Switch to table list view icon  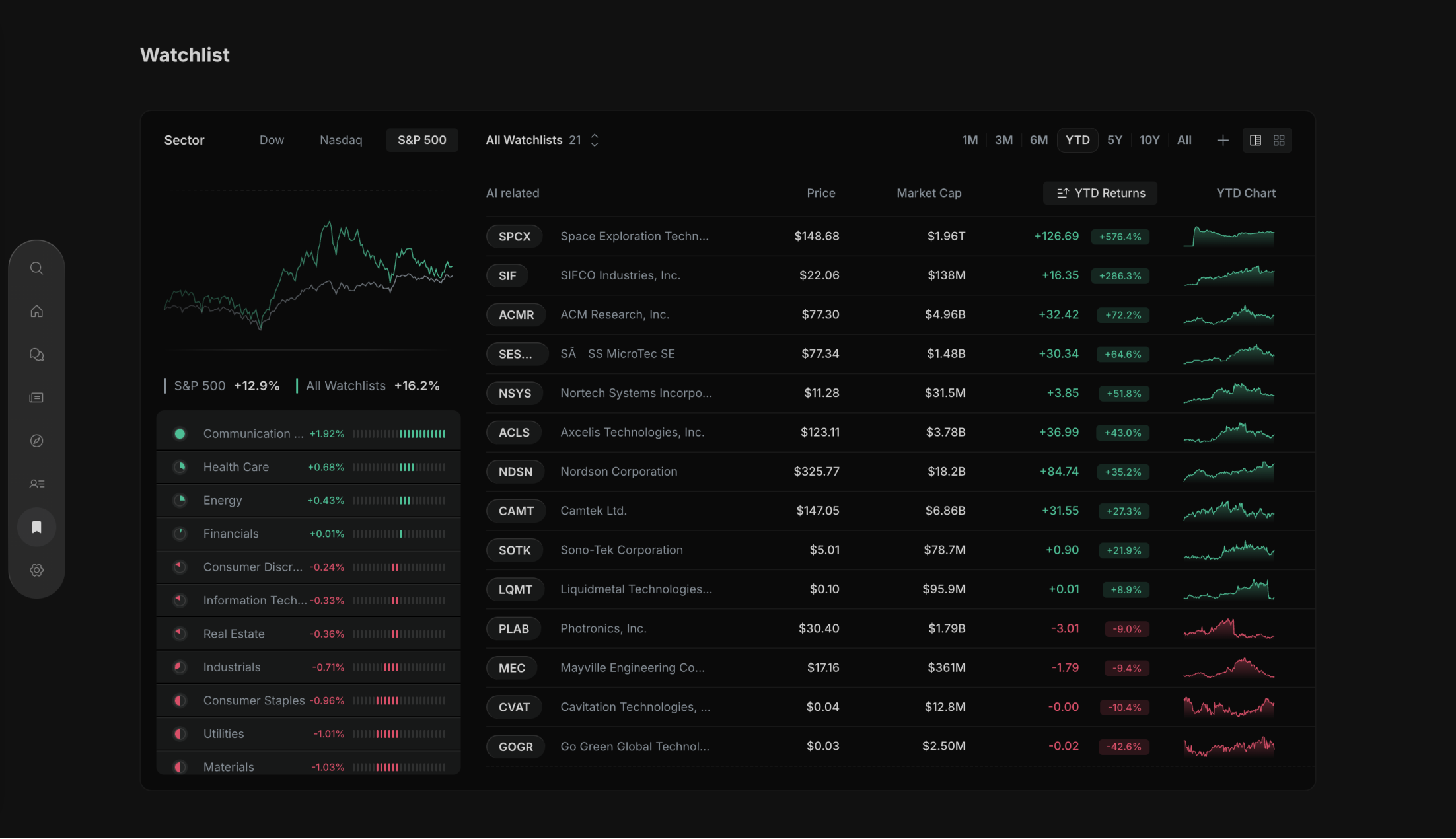1255,140
